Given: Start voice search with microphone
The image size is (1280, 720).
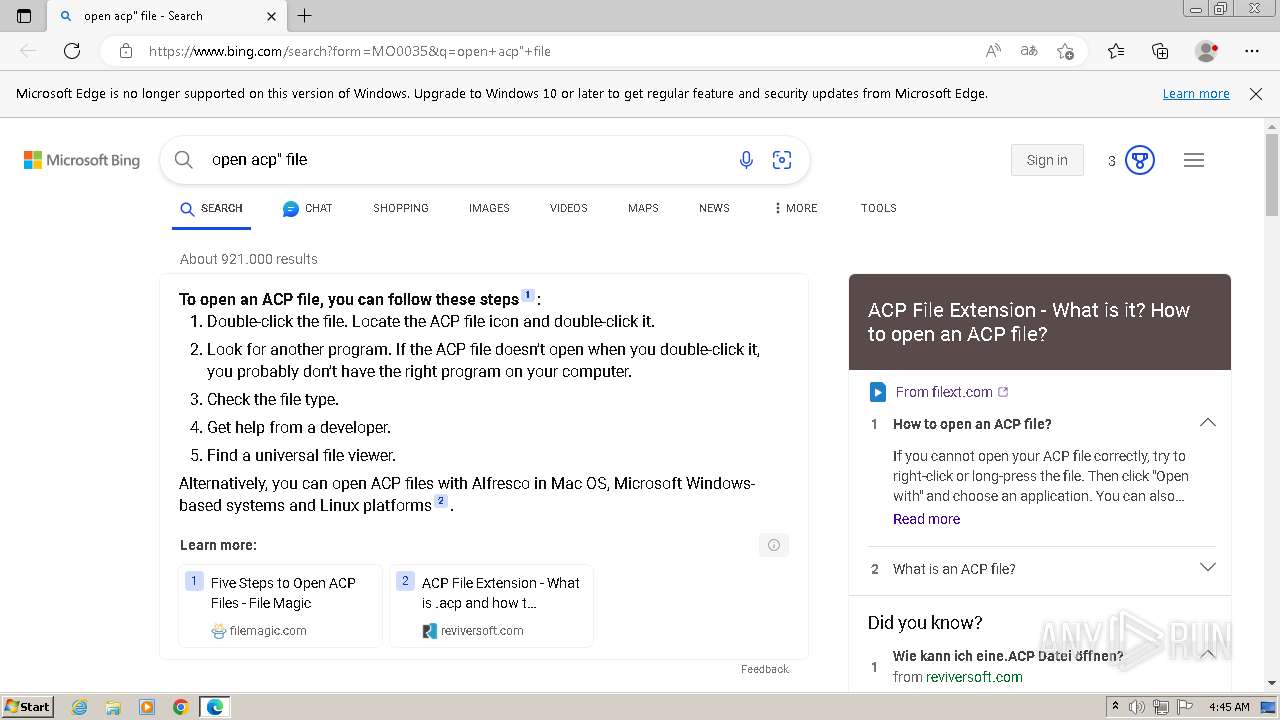Looking at the screenshot, I should (746, 160).
